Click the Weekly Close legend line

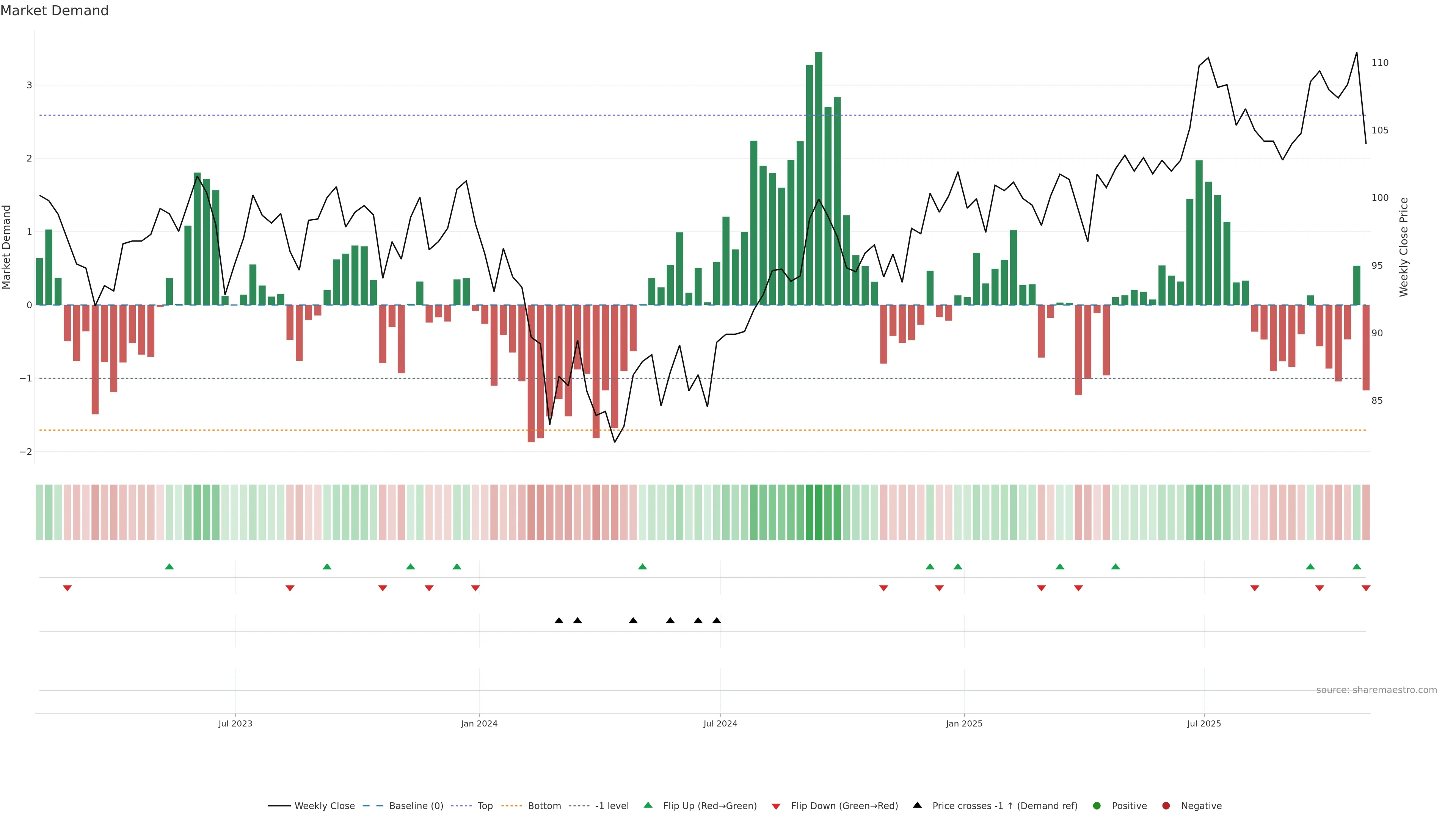[x=279, y=805]
